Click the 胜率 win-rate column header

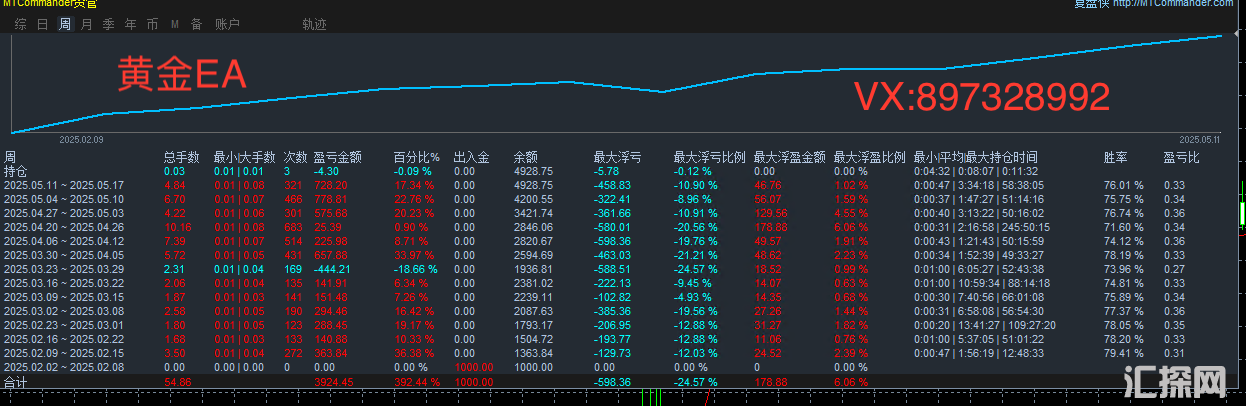[x=1115, y=157]
